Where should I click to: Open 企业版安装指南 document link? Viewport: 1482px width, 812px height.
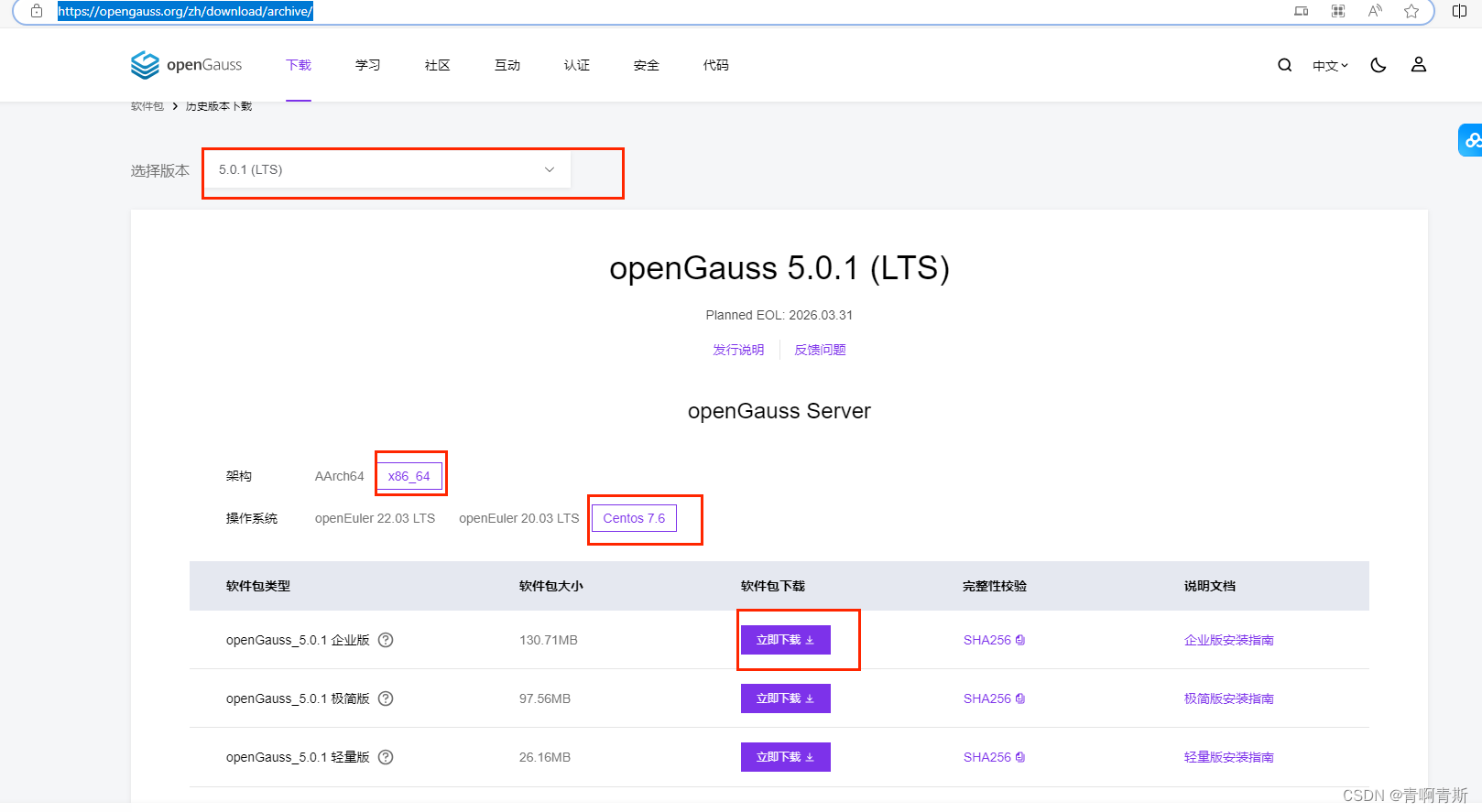click(x=1229, y=640)
